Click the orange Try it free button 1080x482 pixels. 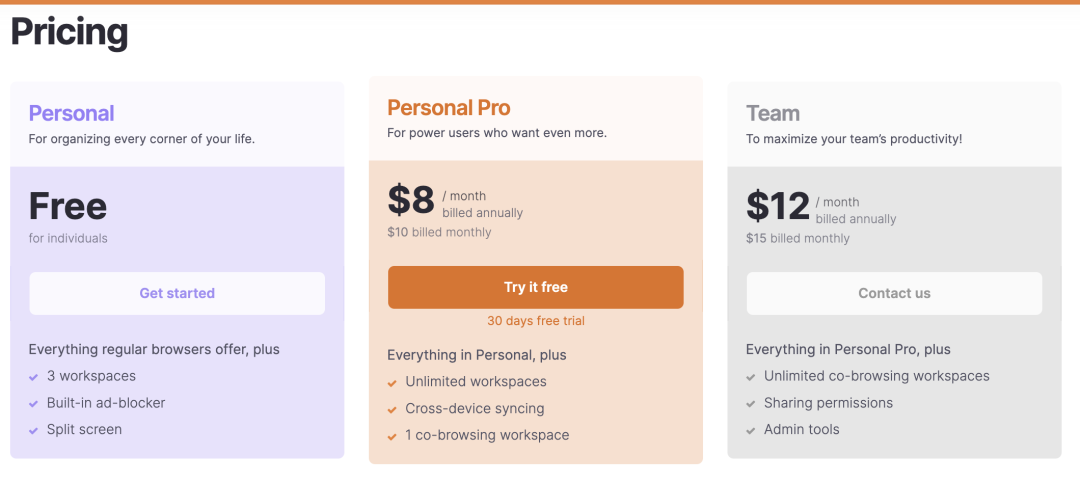(x=536, y=287)
